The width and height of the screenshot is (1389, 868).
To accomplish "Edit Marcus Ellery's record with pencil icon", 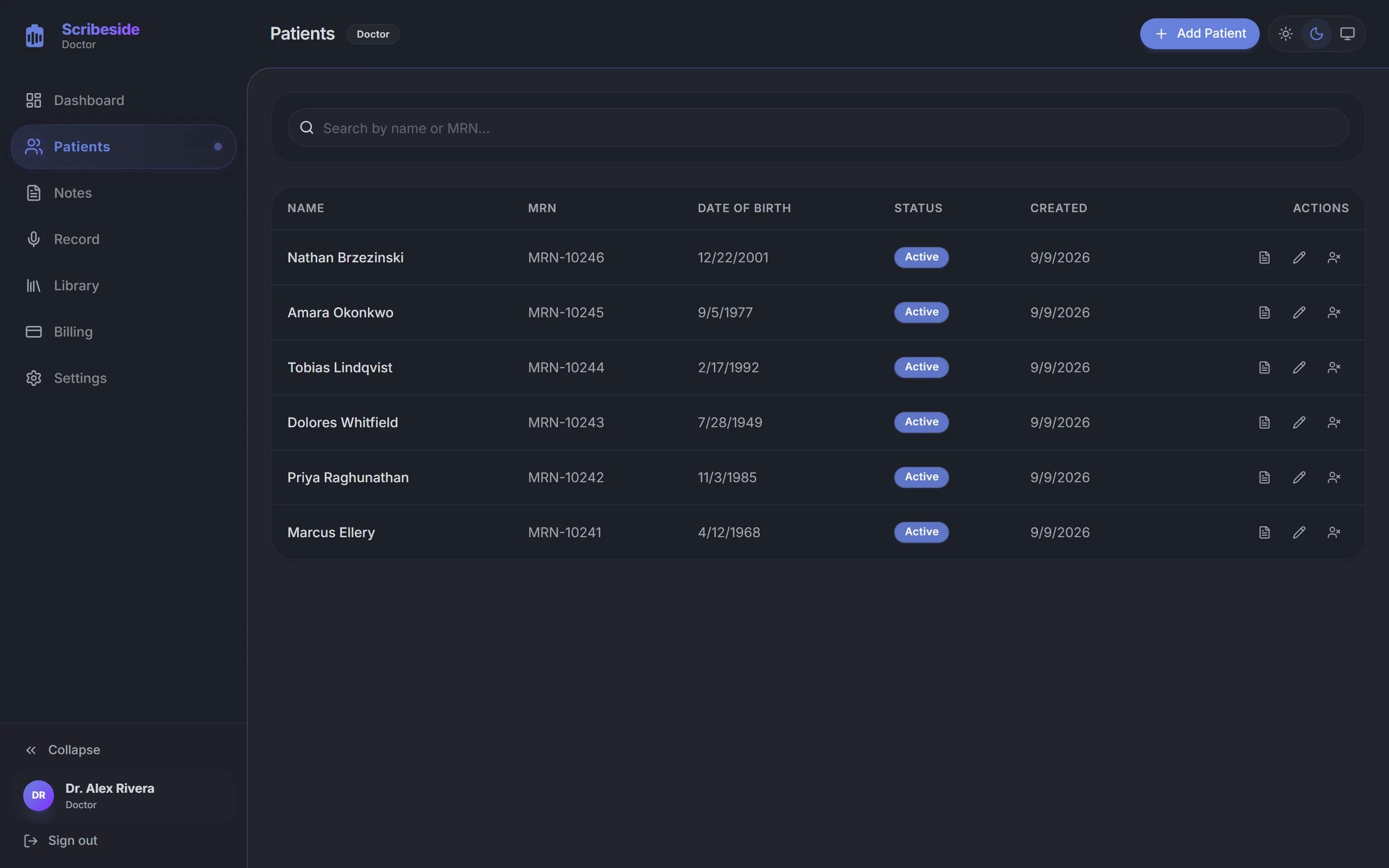I will pos(1299,533).
